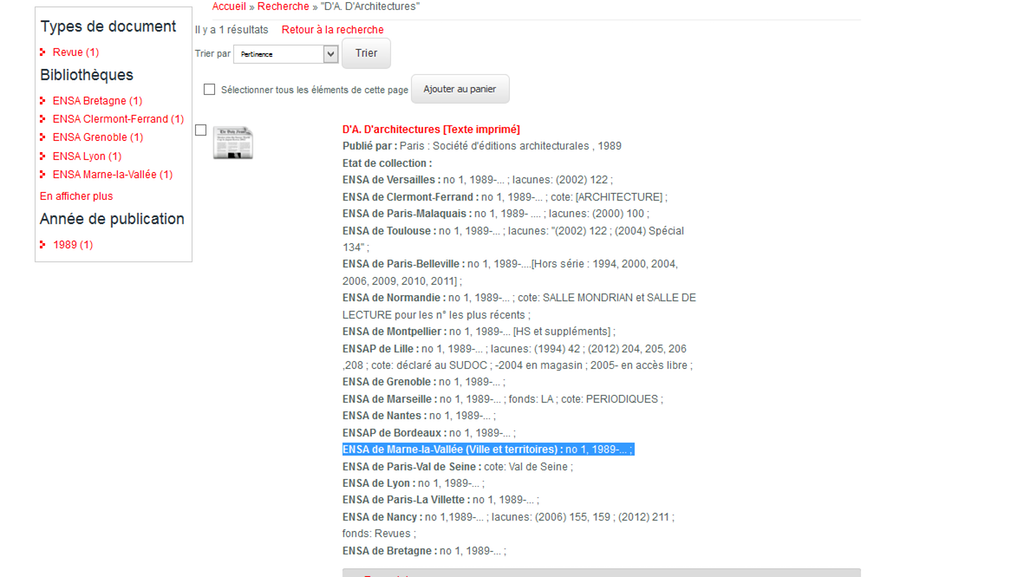Click the 'Ajouter au panier' button
The width and height of the screenshot is (1024, 577).
click(x=460, y=89)
